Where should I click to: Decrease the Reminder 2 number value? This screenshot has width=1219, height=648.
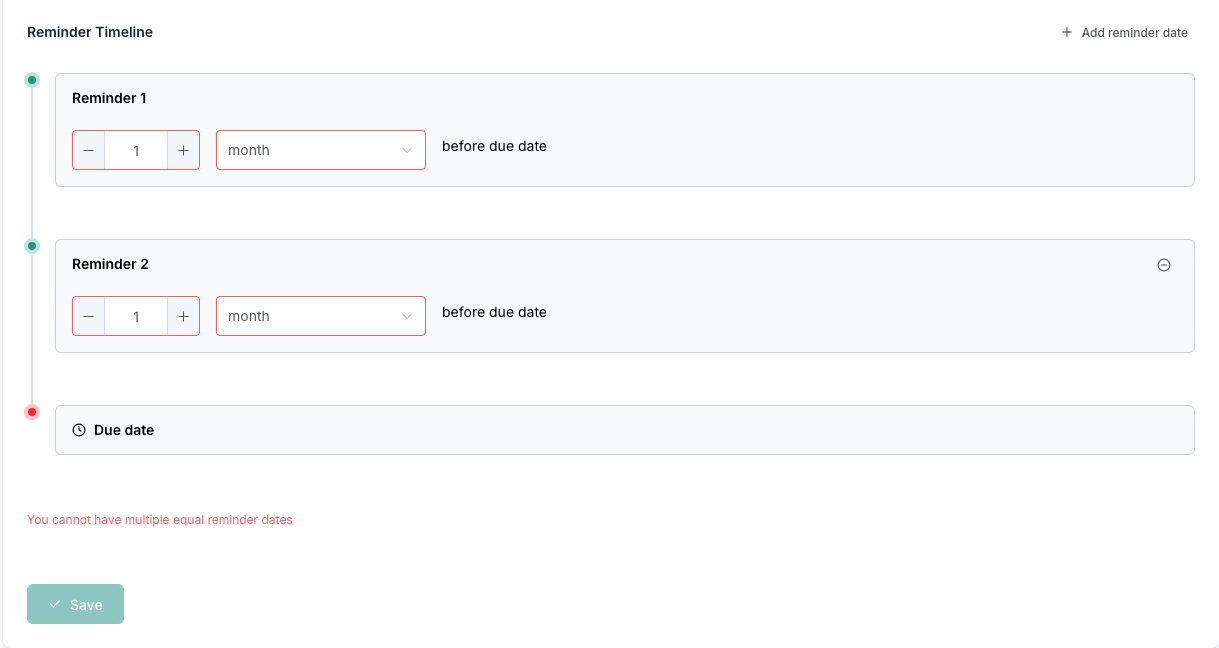89,316
